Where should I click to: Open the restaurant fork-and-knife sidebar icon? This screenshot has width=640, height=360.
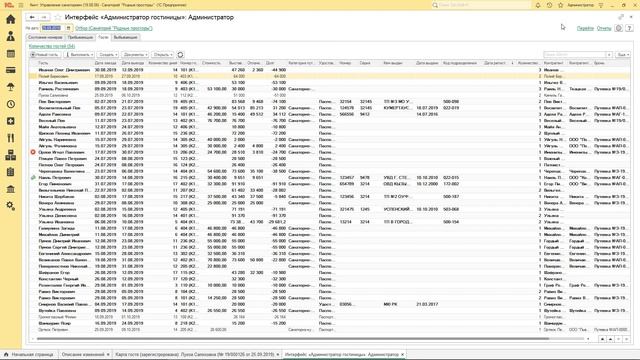(11, 138)
